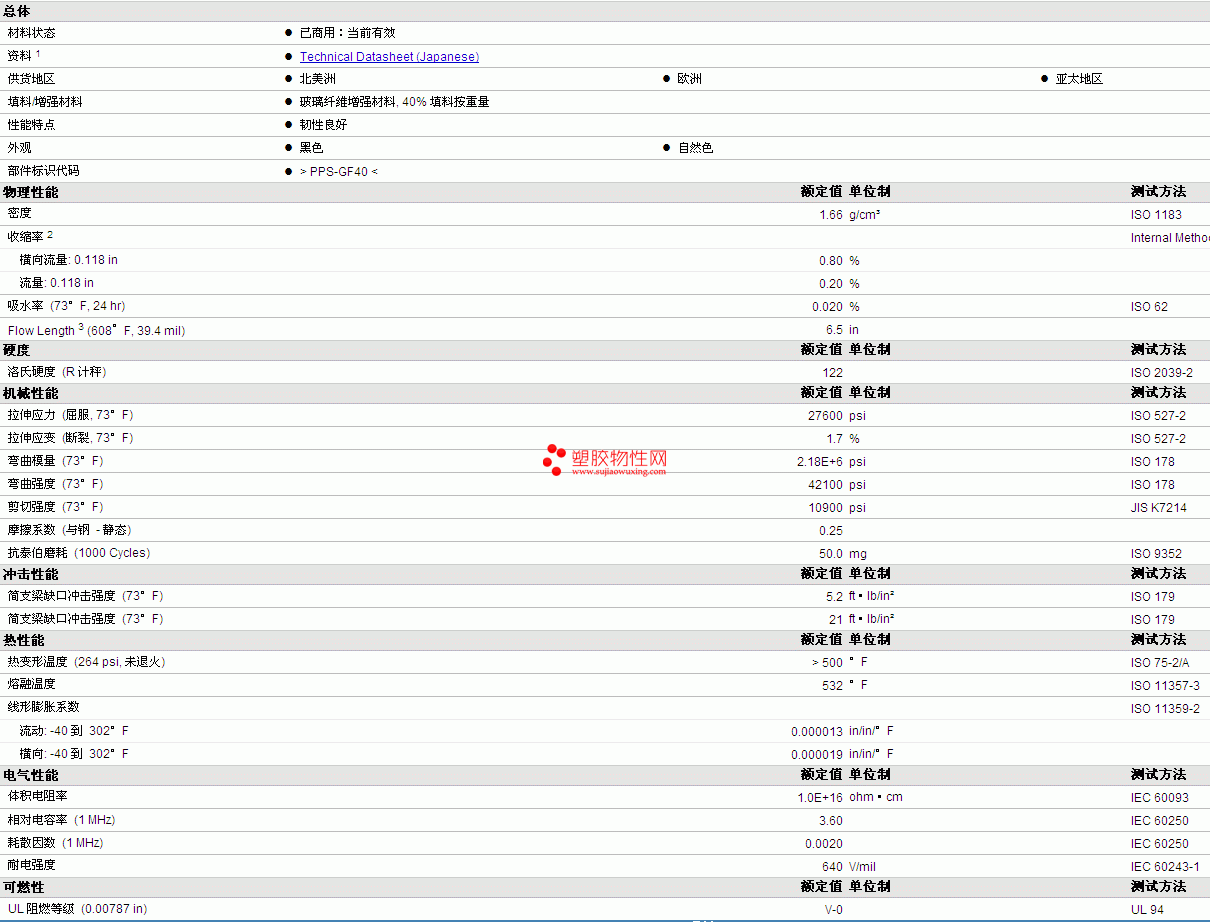This screenshot has height=922, width=1210.
Task: Select the appearance value 自然色
Action: click(x=696, y=148)
